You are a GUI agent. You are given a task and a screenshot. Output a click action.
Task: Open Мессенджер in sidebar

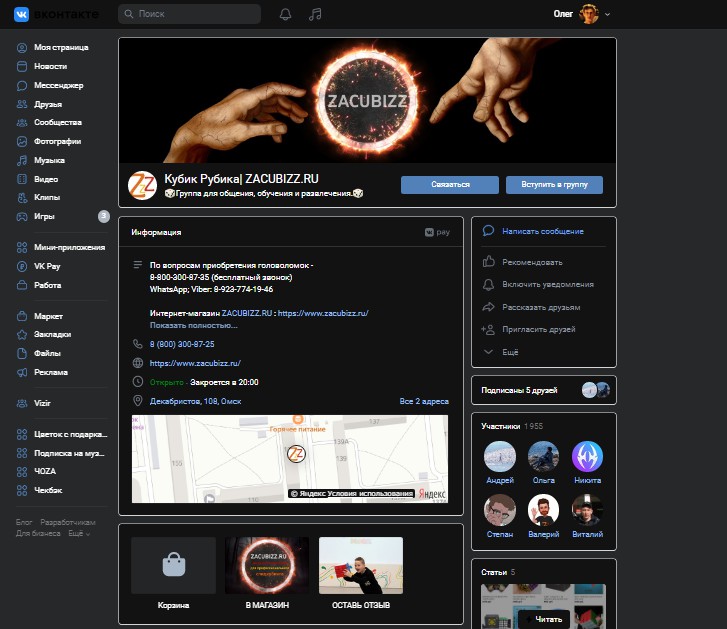(58, 85)
